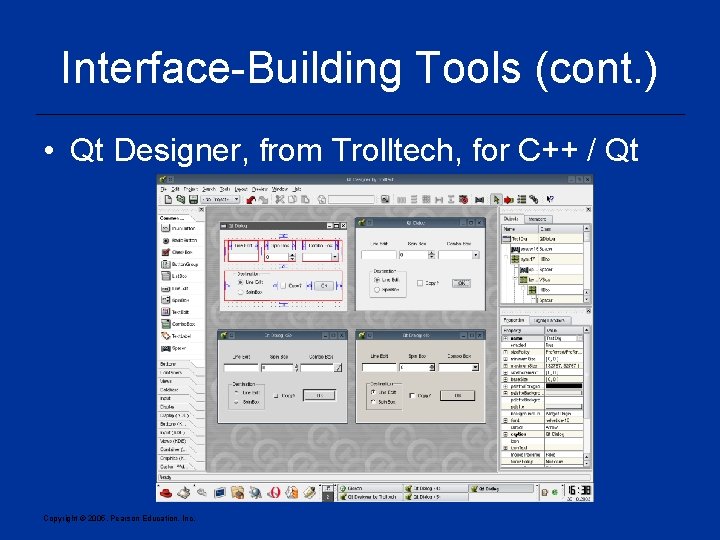
Task: Click the grey Redo arrow icon
Action: coord(264,199)
